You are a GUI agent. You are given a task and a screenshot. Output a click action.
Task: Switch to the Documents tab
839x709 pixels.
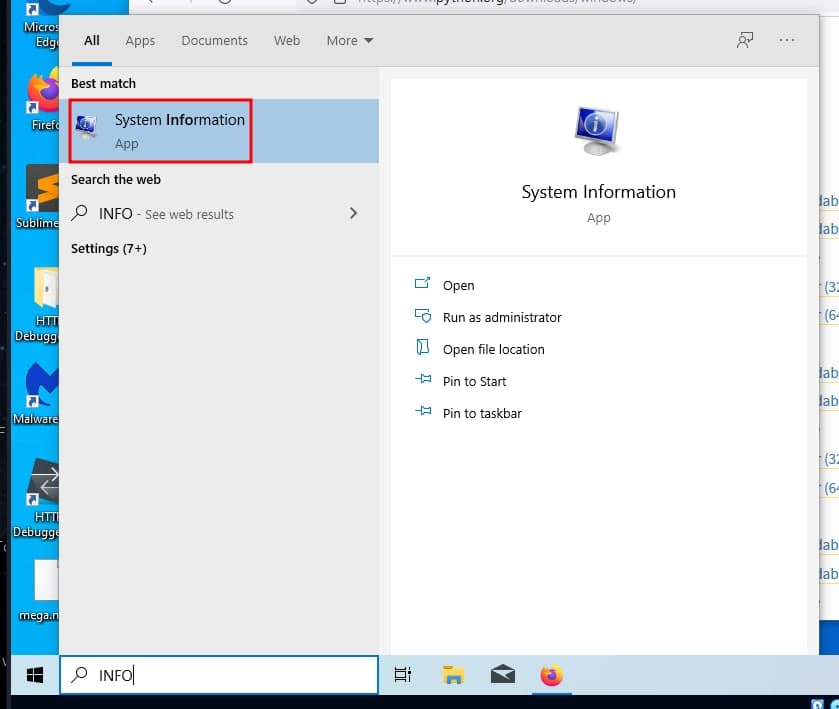click(214, 41)
